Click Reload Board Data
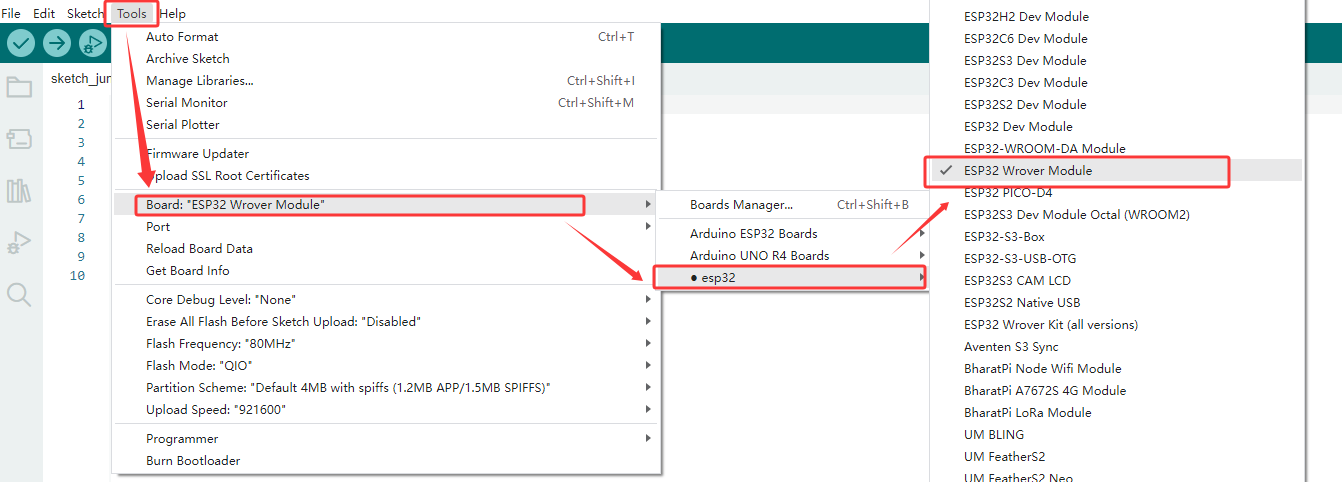Viewport: 1342px width, 482px height. (386, 249)
